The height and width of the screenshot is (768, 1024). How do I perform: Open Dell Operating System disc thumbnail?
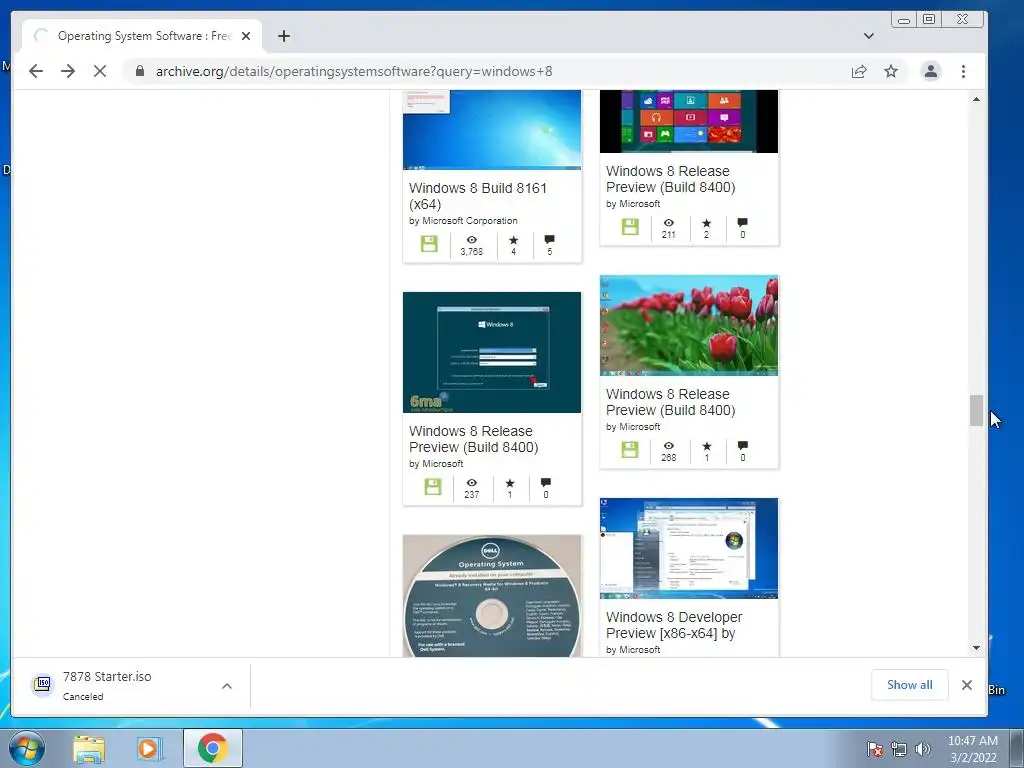[492, 596]
